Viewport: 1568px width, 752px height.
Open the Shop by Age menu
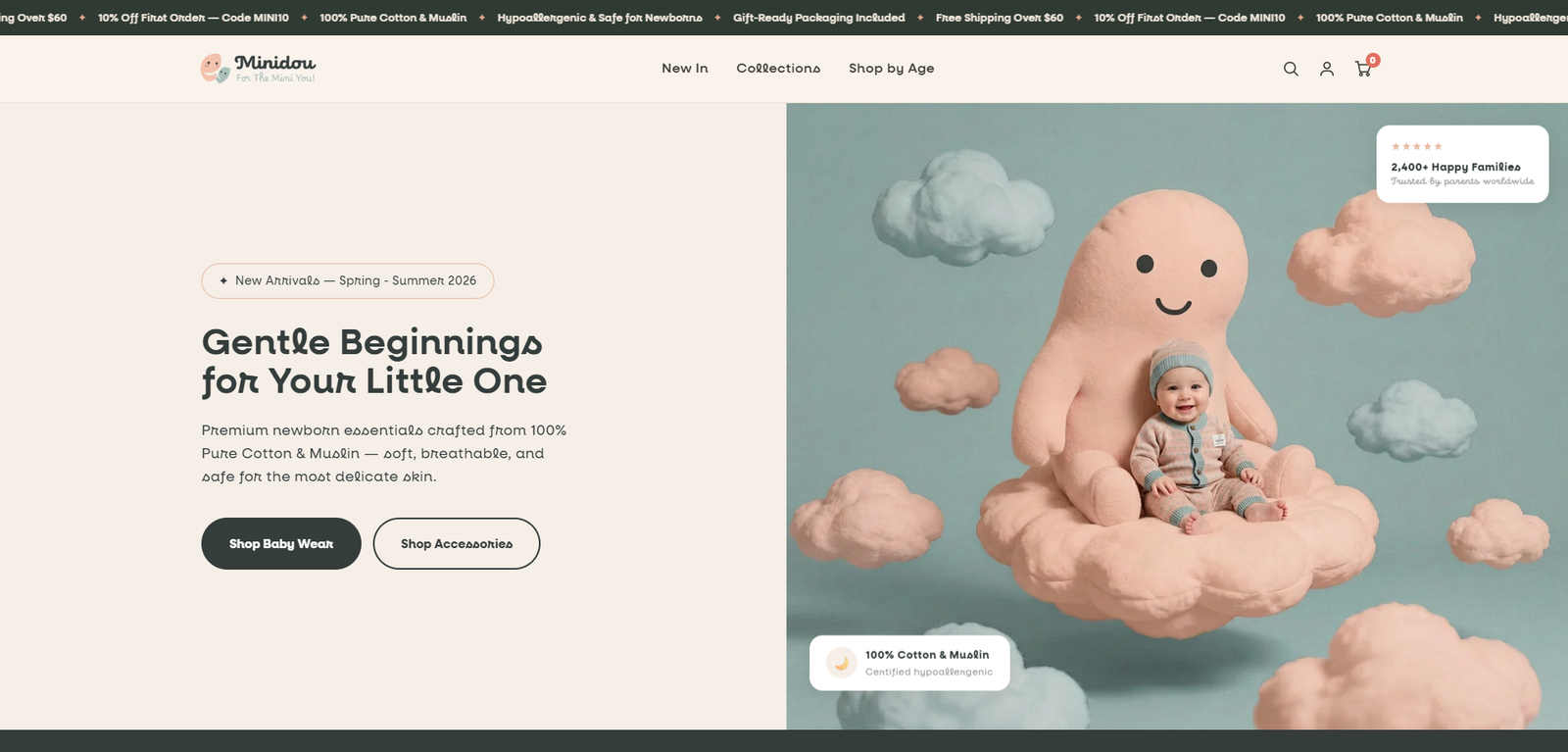point(892,69)
